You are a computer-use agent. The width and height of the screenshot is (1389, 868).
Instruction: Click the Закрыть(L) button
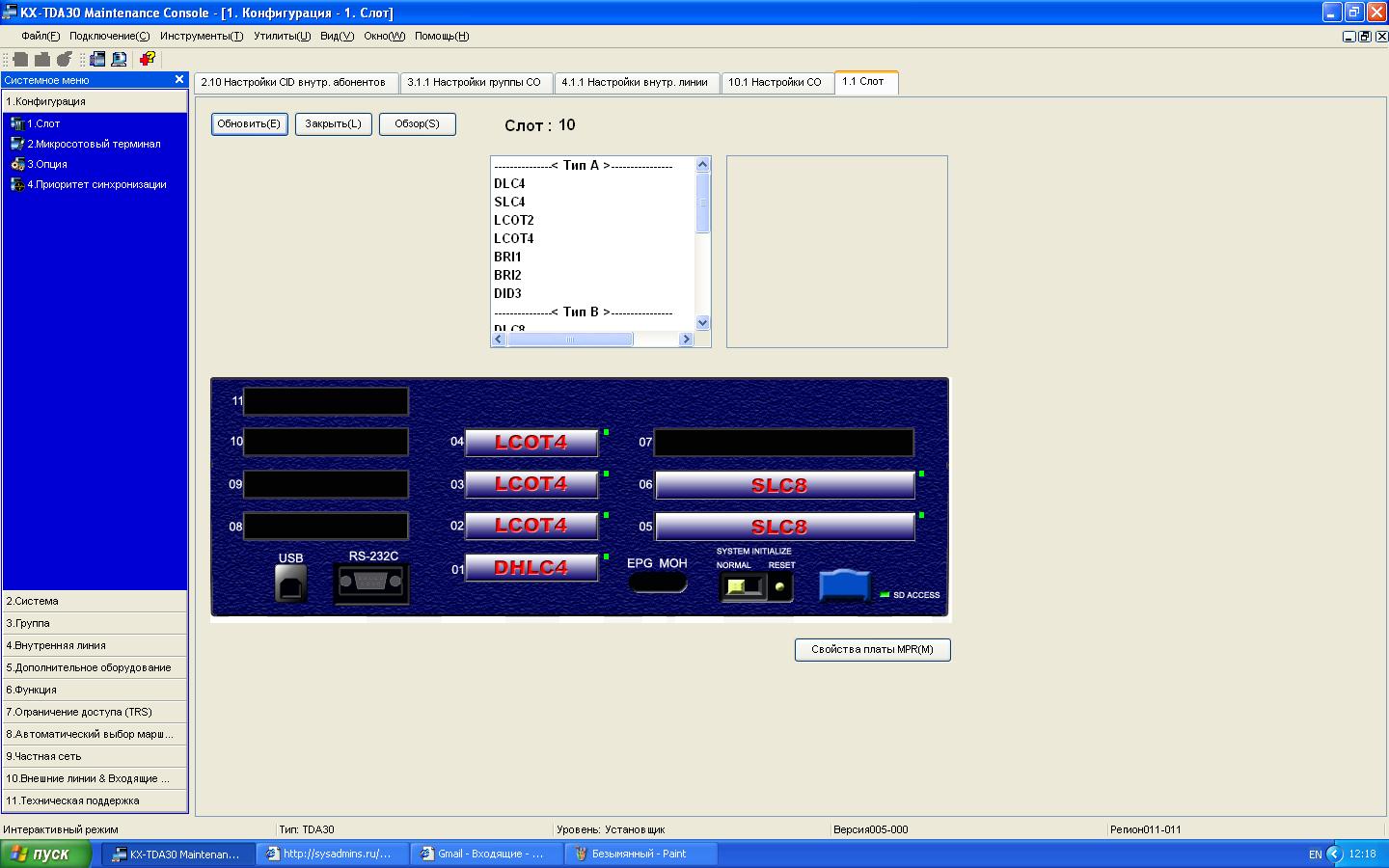click(333, 124)
